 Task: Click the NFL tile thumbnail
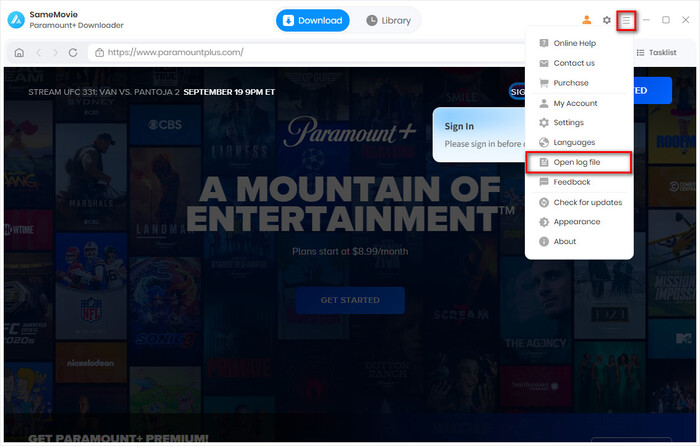tap(91, 286)
